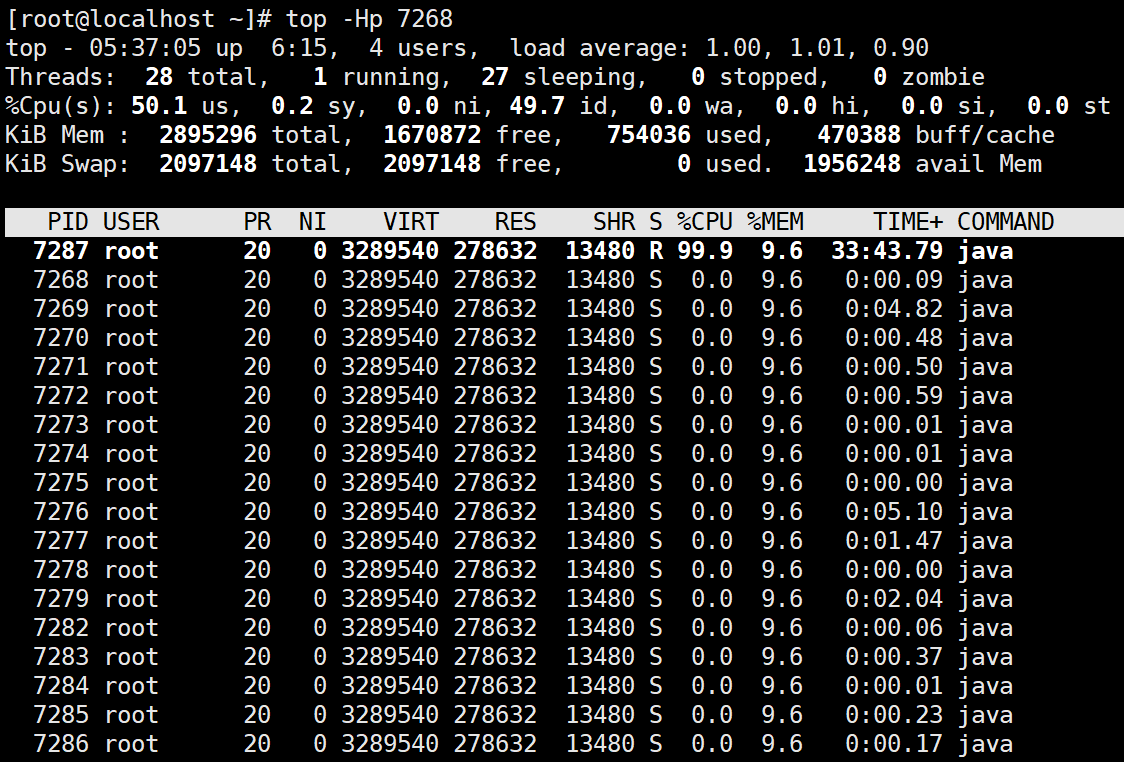The image size is (1124, 762).
Task: Click the PID column header
Action: [67, 222]
